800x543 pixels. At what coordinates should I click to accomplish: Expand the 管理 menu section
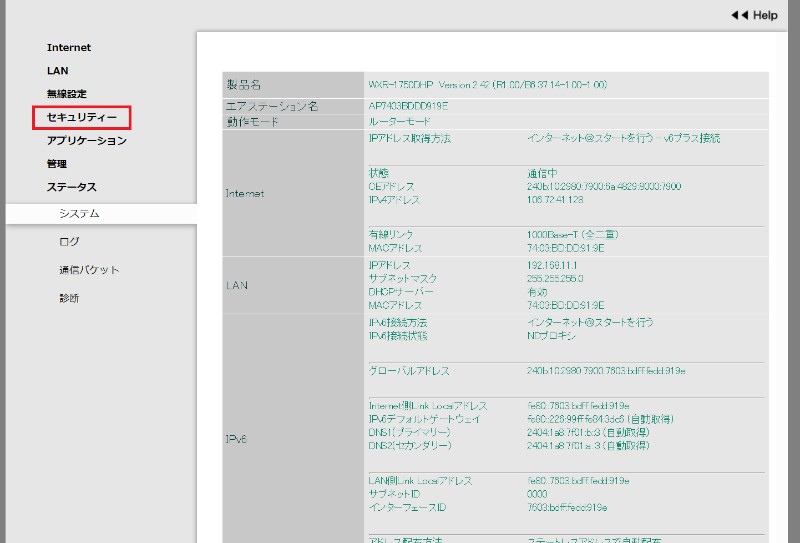(57, 164)
